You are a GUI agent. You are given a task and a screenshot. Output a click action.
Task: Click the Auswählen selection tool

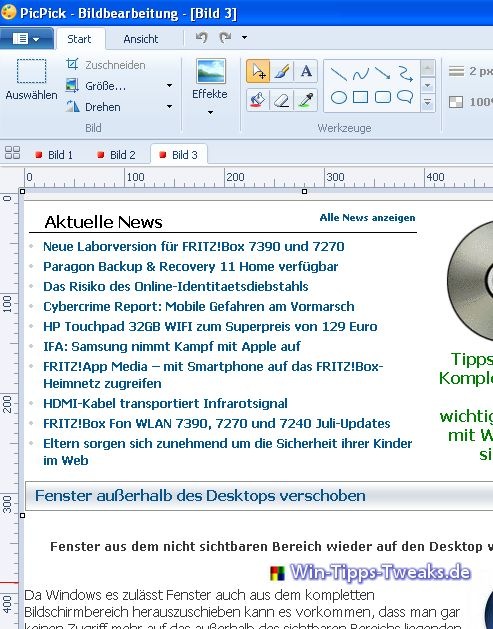[31, 79]
